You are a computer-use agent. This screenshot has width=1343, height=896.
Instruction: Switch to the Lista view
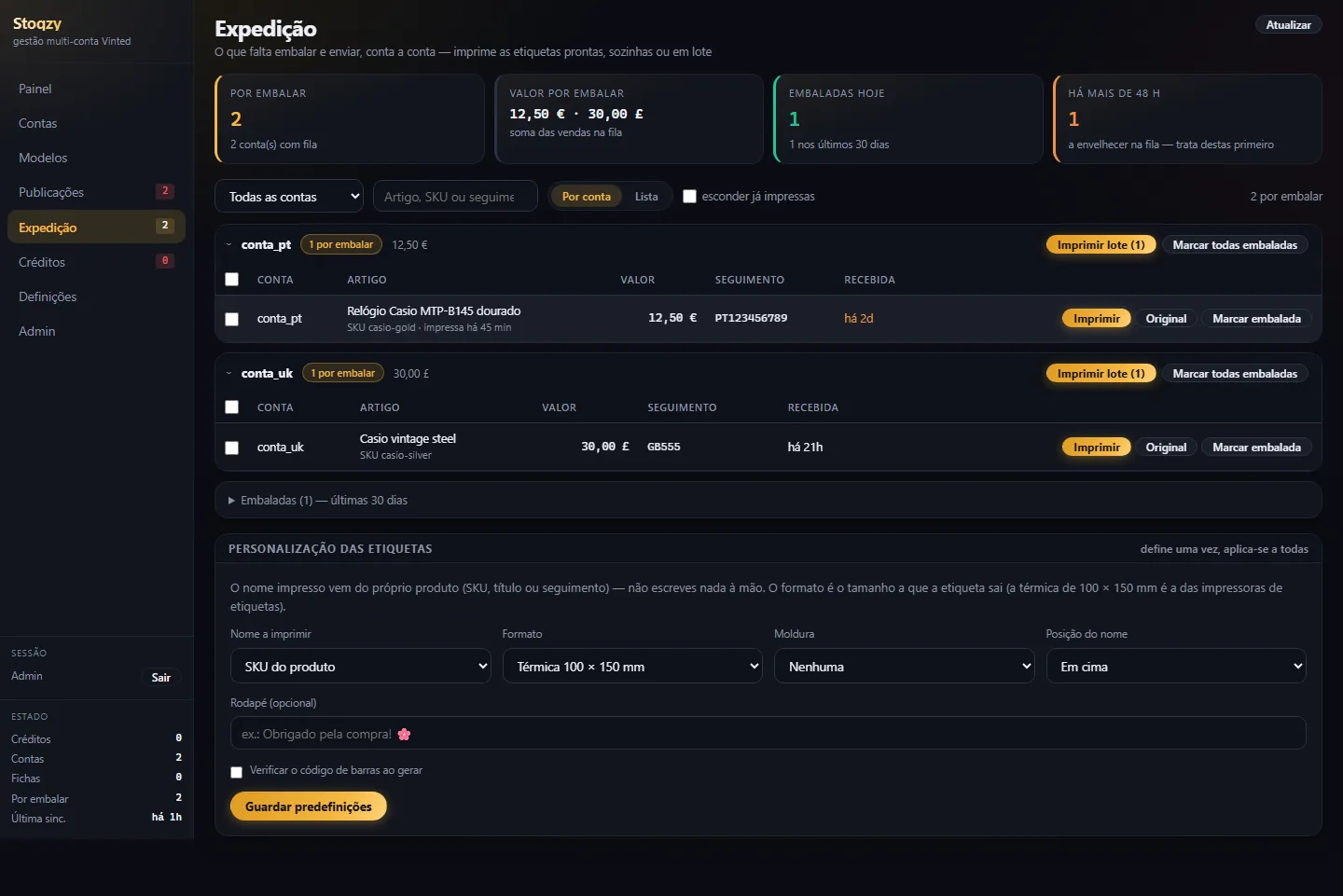pos(646,196)
